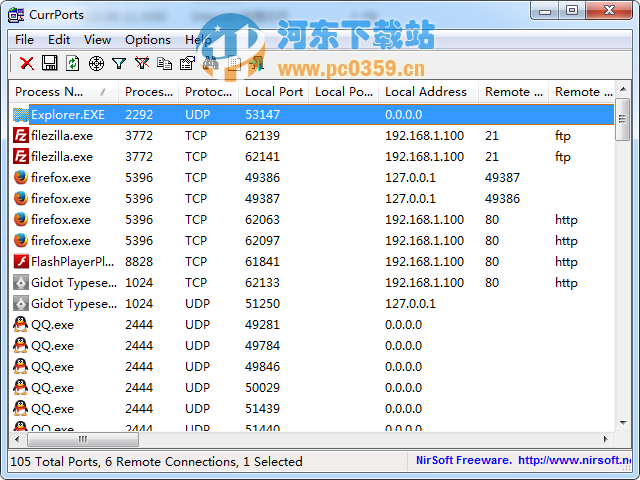Click the red X close-connections toolbar icon
The image size is (640, 480).
pyautogui.click(x=27, y=63)
